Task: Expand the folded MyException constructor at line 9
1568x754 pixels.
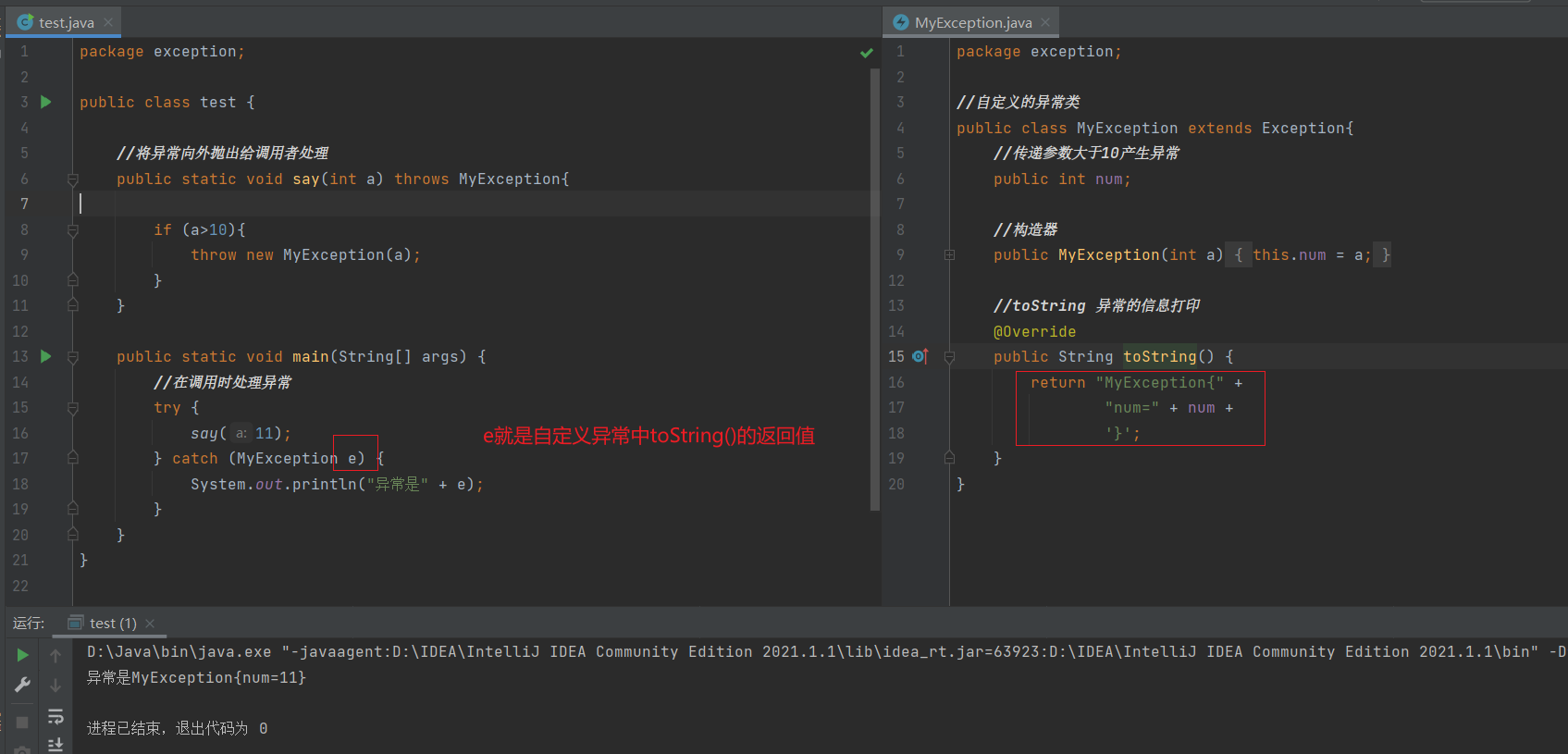Action: coord(949,255)
